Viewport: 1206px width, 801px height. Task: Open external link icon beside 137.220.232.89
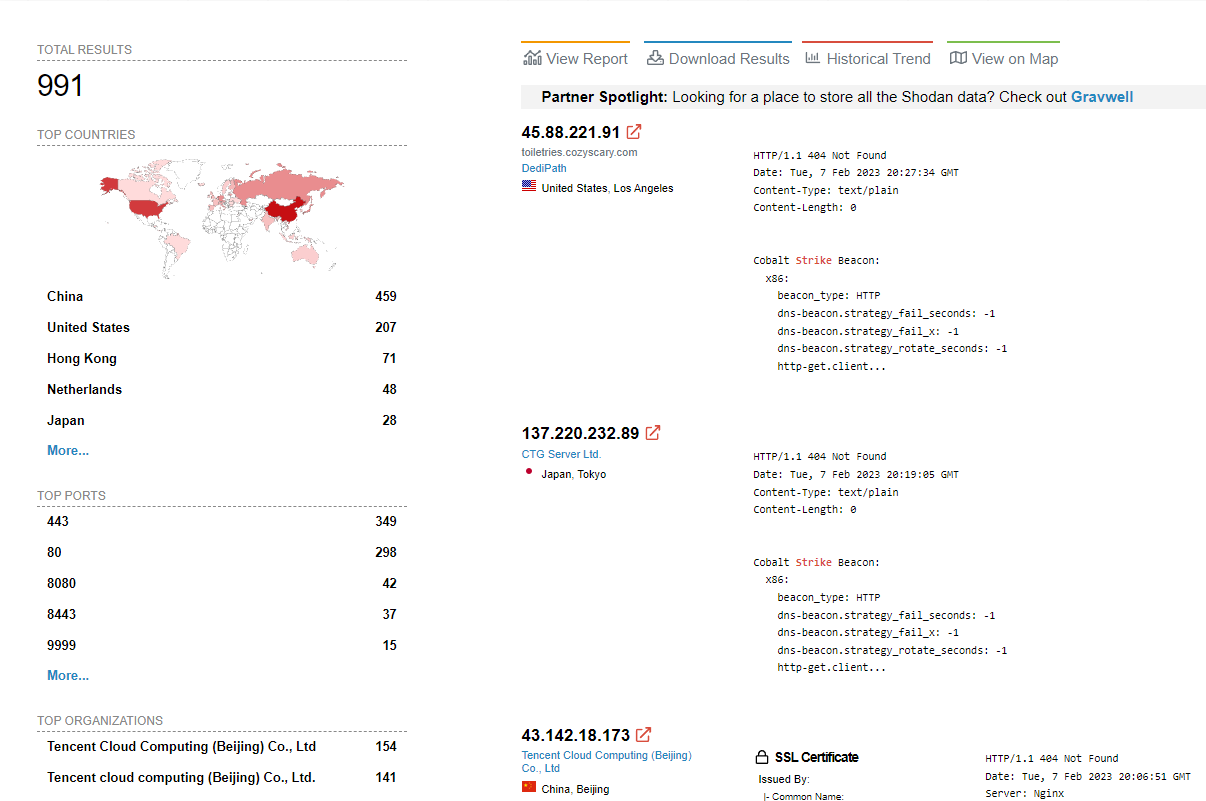(653, 433)
